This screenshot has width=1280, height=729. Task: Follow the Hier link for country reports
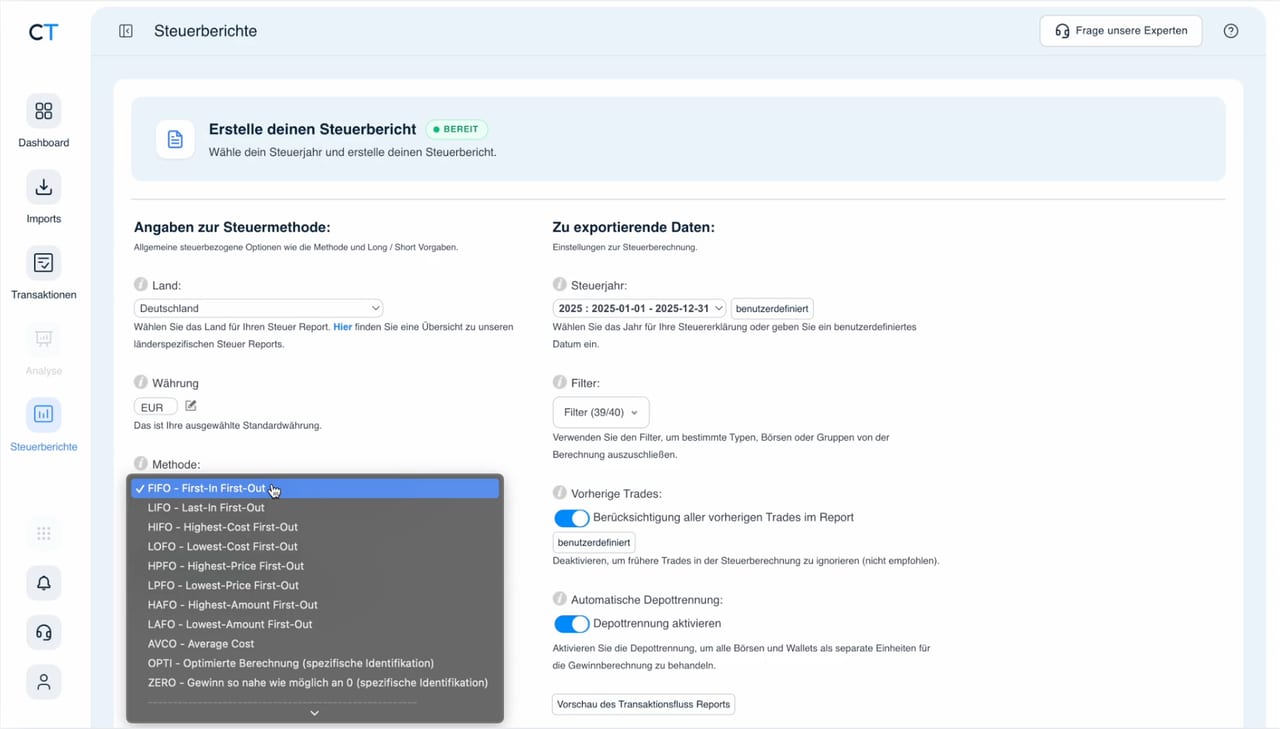pyautogui.click(x=342, y=327)
